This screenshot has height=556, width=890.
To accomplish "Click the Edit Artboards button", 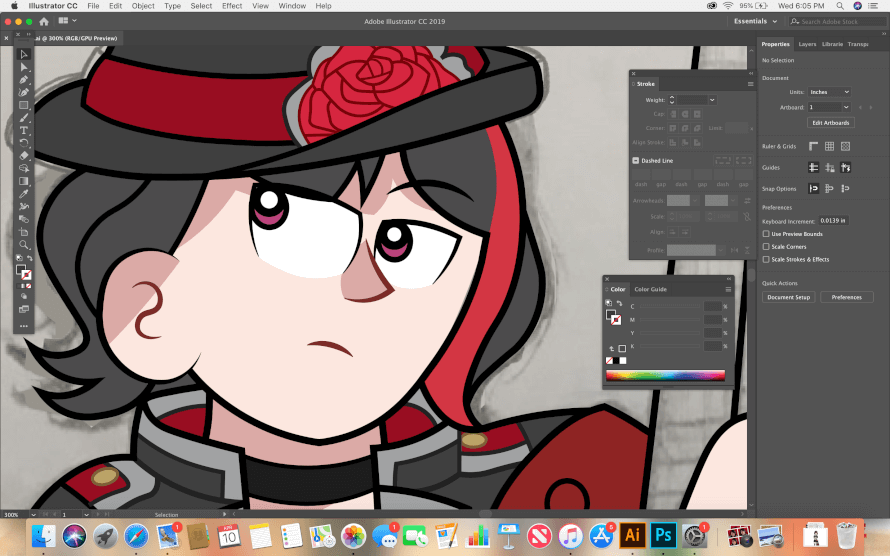I will (830, 123).
